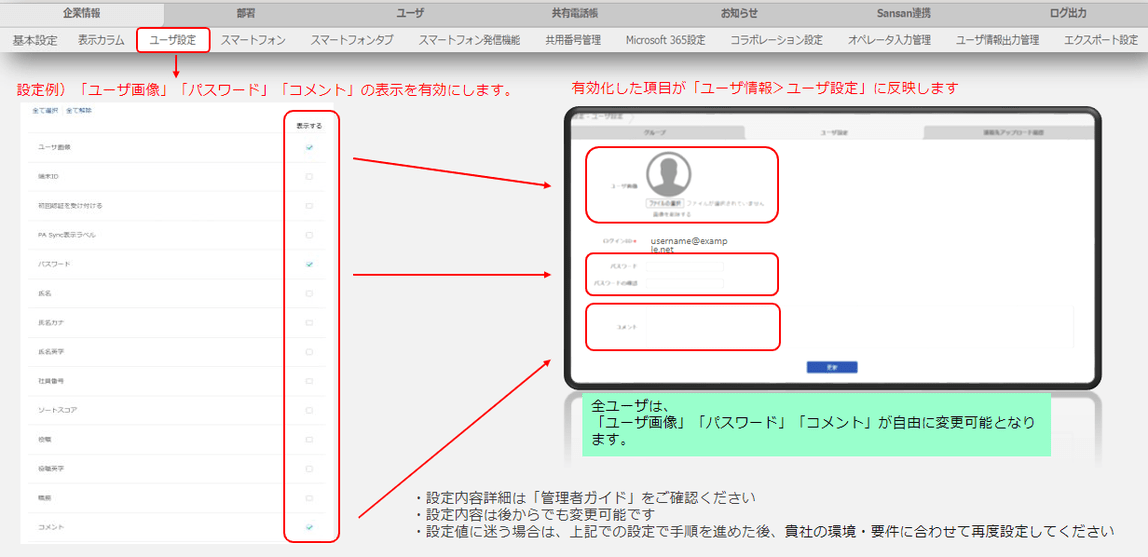Uncheck the ユーザ画像 display checkbox
Screen dimensions: 1148x557
click(309, 148)
